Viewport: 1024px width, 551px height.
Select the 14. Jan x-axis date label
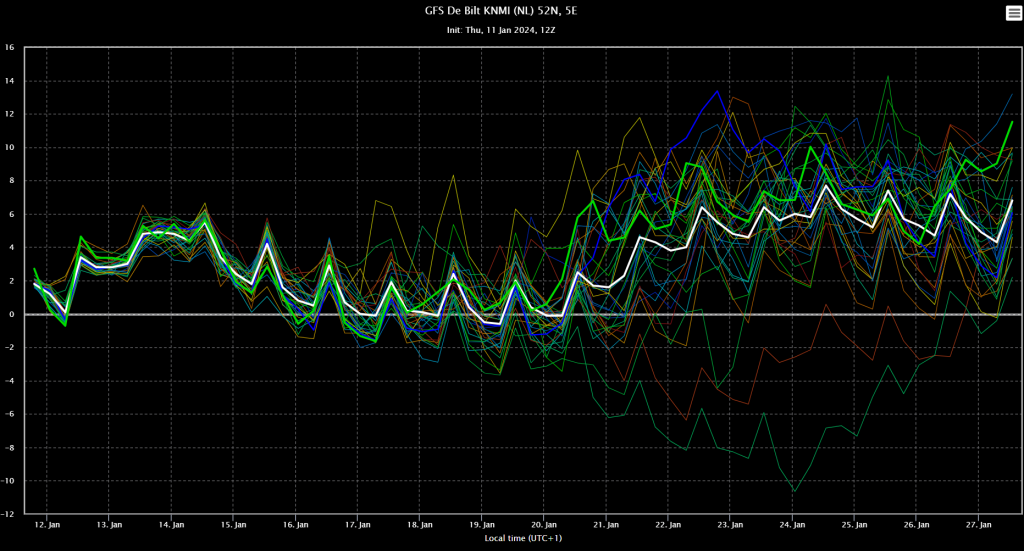coord(171,525)
